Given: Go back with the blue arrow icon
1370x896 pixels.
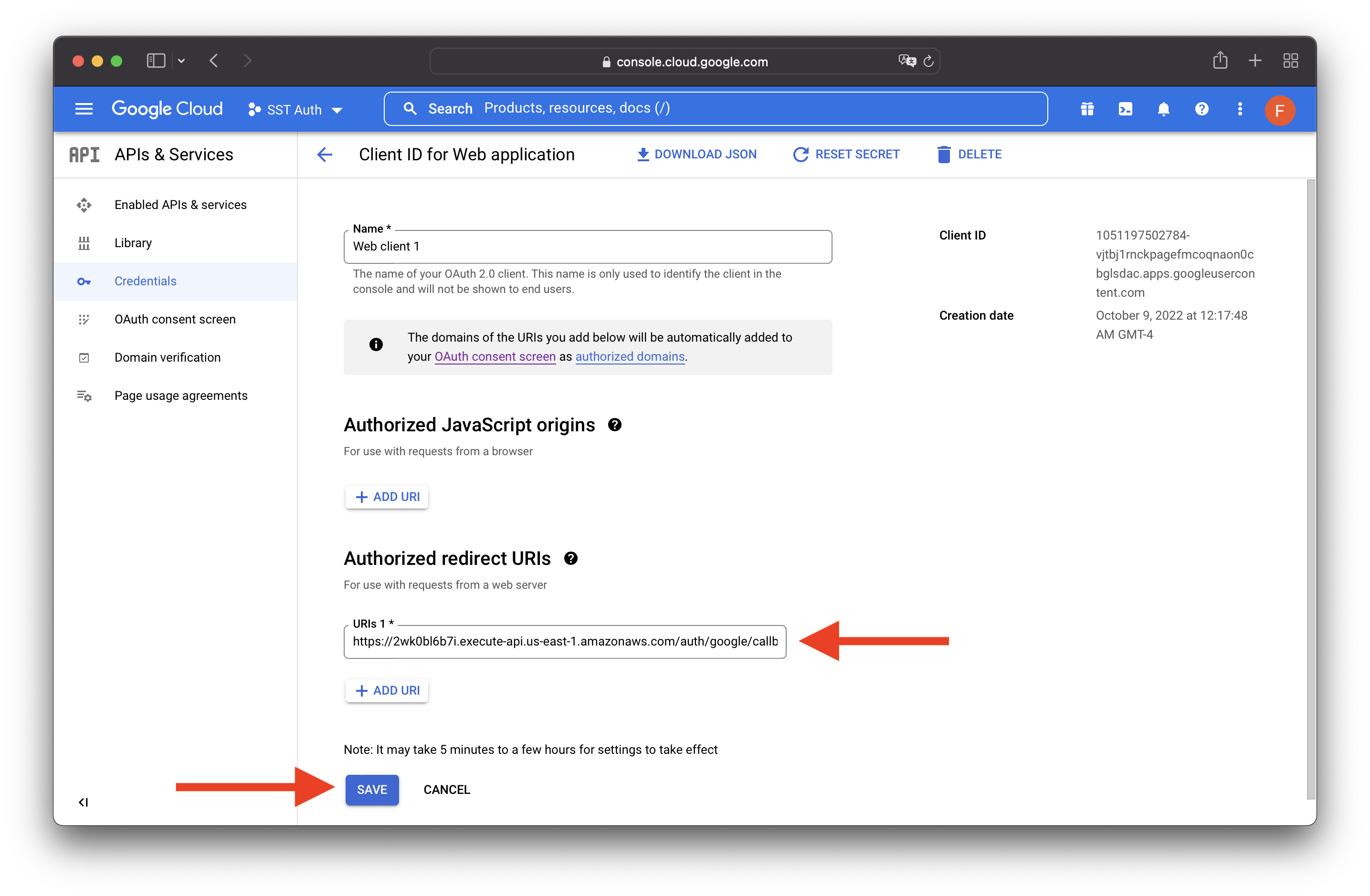Looking at the screenshot, I should (x=325, y=154).
